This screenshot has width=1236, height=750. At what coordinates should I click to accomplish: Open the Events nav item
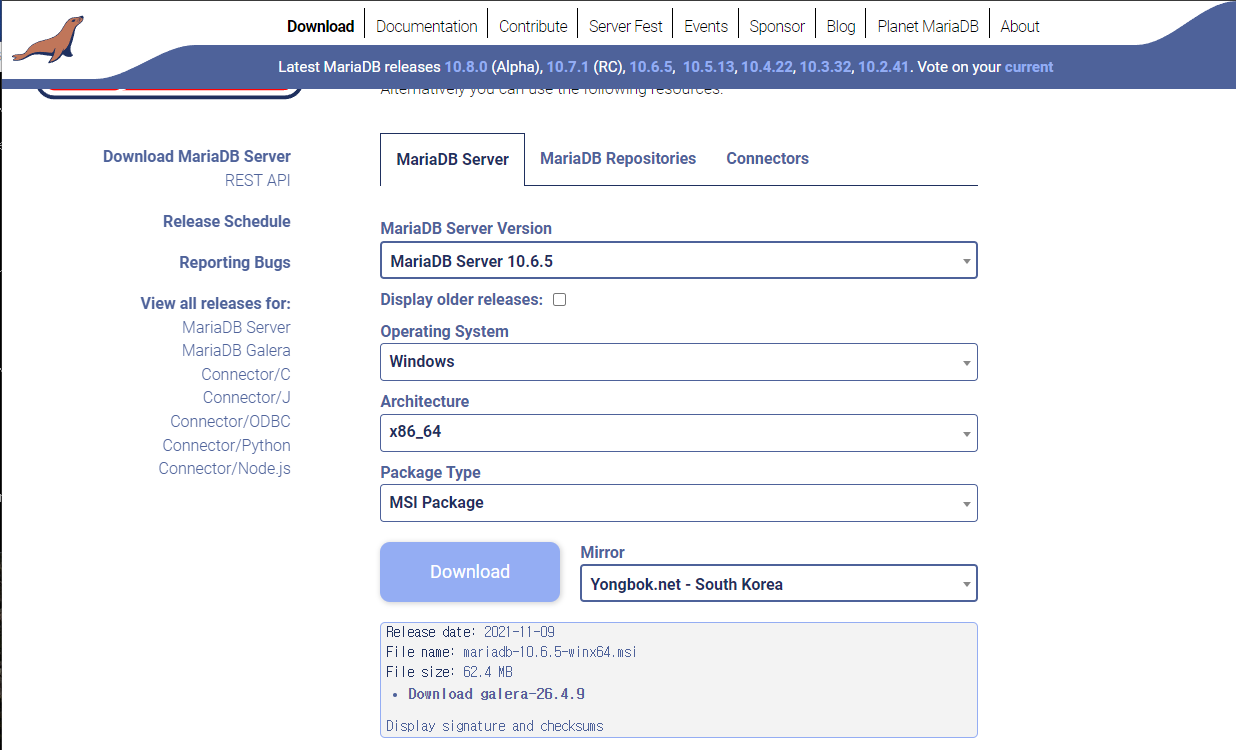click(x=706, y=26)
